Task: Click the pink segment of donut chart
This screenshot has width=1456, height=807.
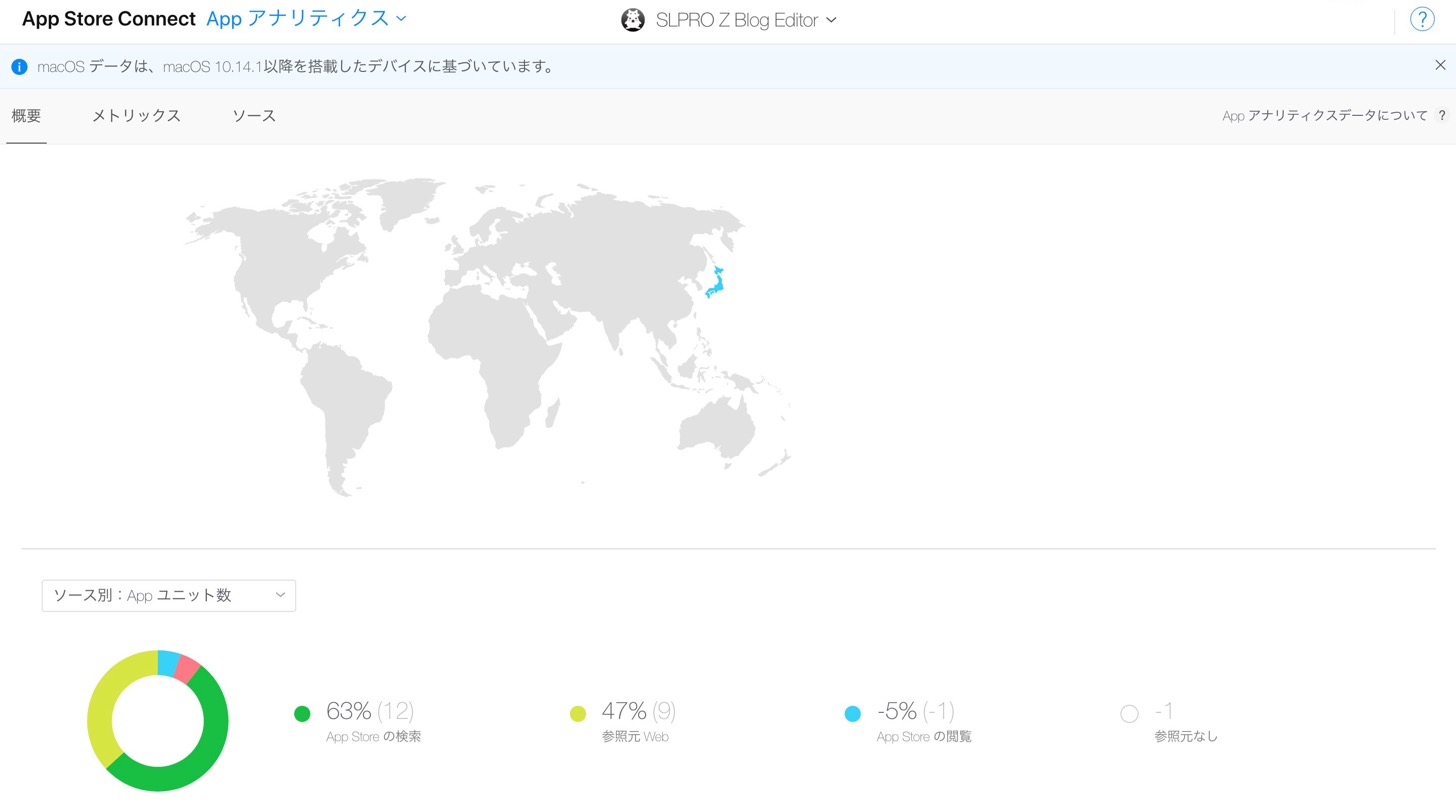Action: click(187, 668)
